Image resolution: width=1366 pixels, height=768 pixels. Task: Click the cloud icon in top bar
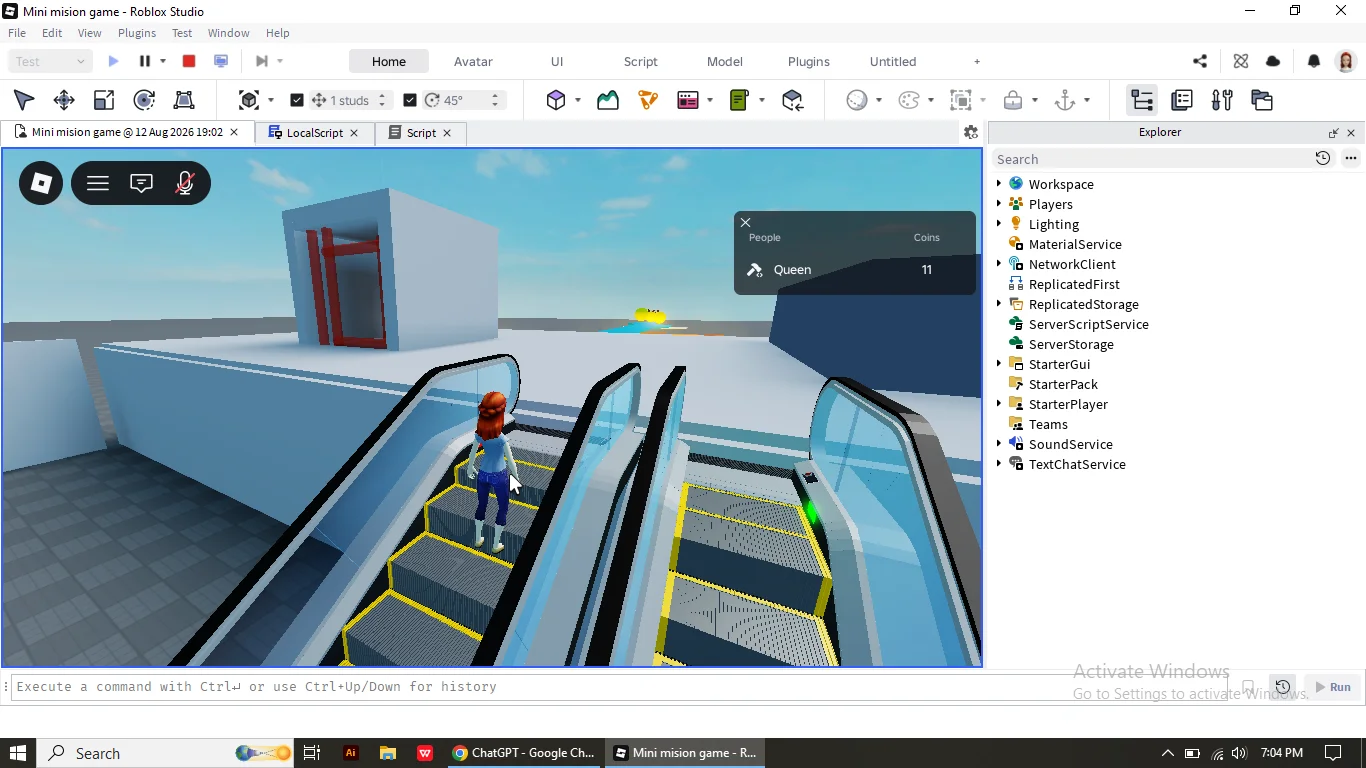coord(1273,61)
